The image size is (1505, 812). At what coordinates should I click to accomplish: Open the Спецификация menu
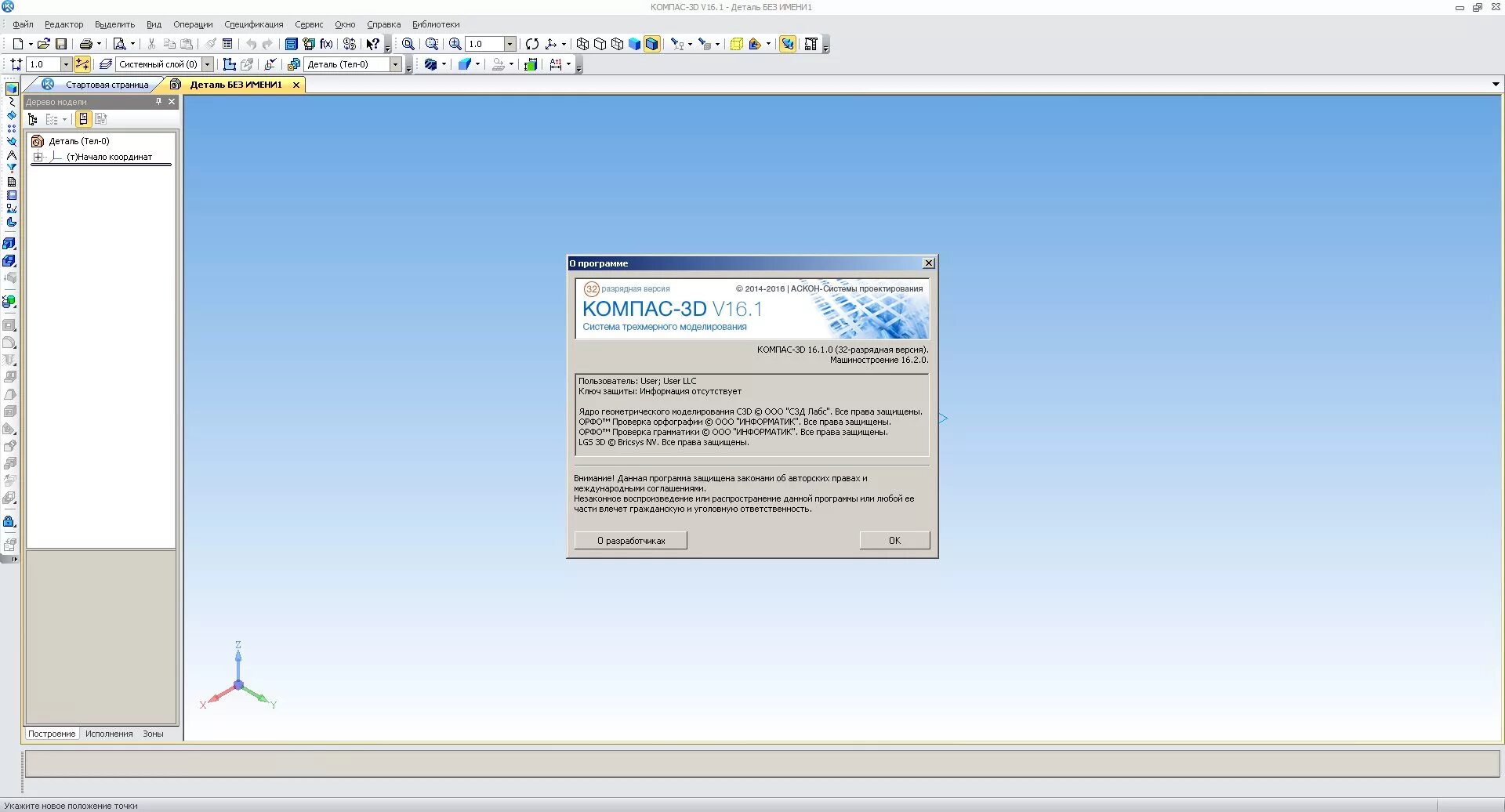(254, 24)
